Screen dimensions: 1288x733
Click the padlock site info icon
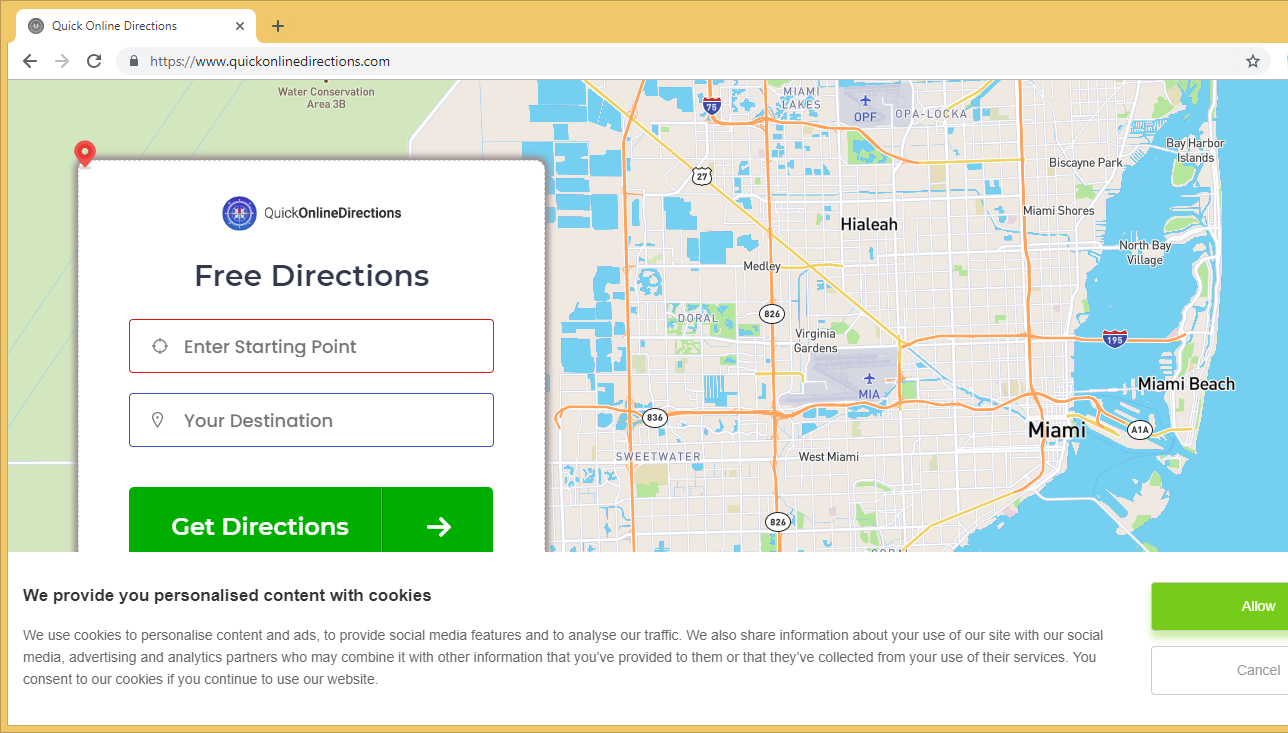[x=134, y=61]
